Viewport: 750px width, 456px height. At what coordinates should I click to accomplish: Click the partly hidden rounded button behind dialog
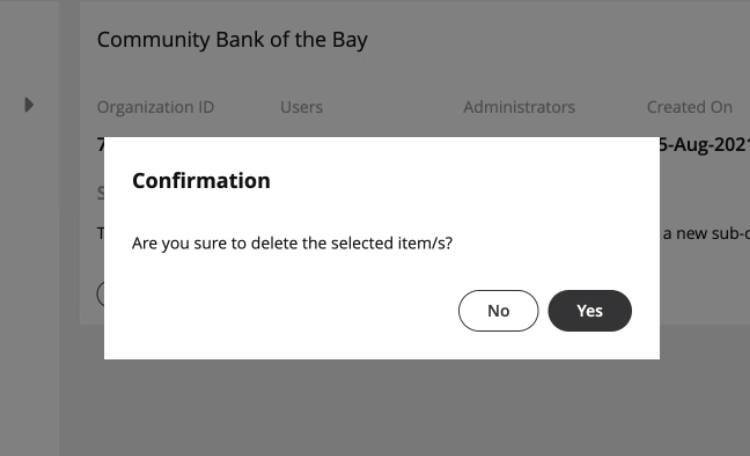100,293
